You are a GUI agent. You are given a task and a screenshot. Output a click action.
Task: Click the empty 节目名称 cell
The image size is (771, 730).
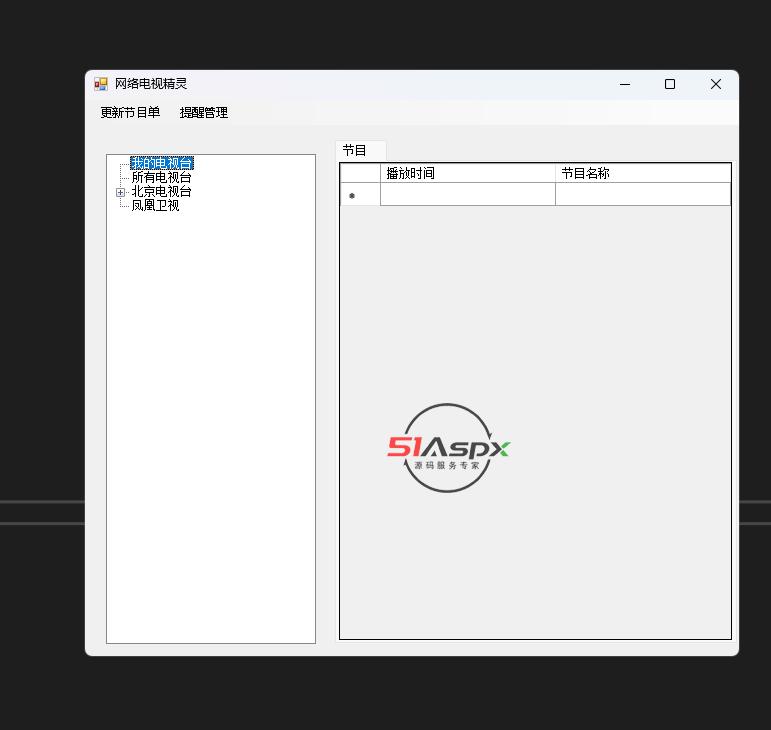point(643,194)
